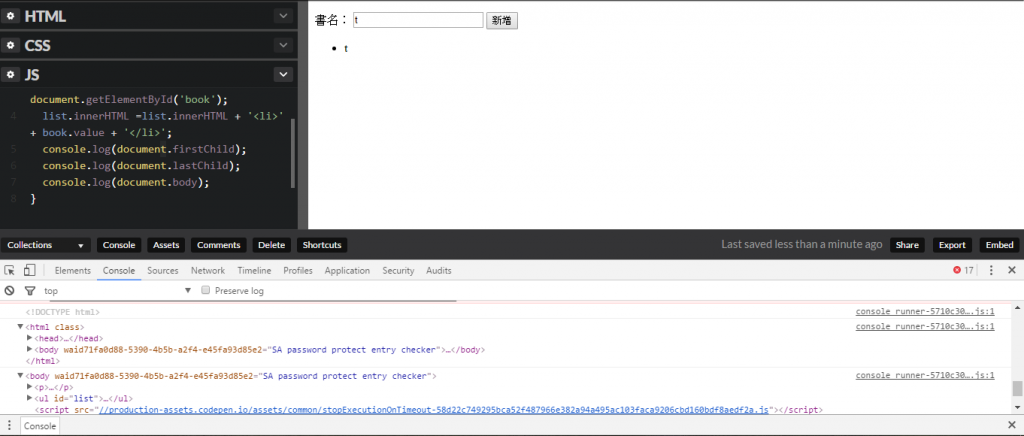Switch to the Elements tab
Screen dimensions: 1024x436
(72, 270)
